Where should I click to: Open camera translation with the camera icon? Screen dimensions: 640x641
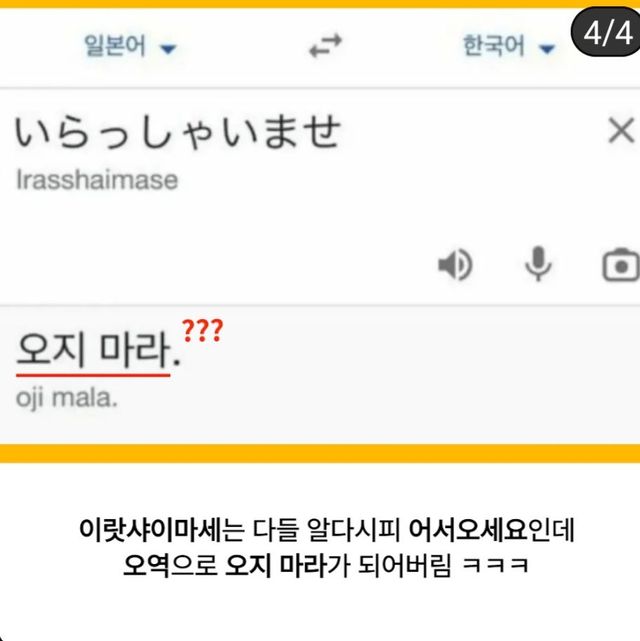pyautogui.click(x=621, y=264)
